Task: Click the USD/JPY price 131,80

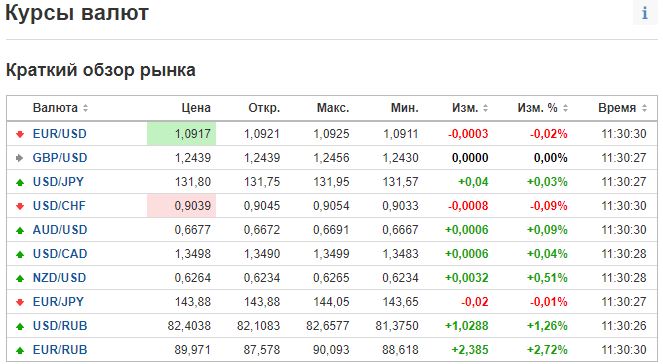Action: 192,182
